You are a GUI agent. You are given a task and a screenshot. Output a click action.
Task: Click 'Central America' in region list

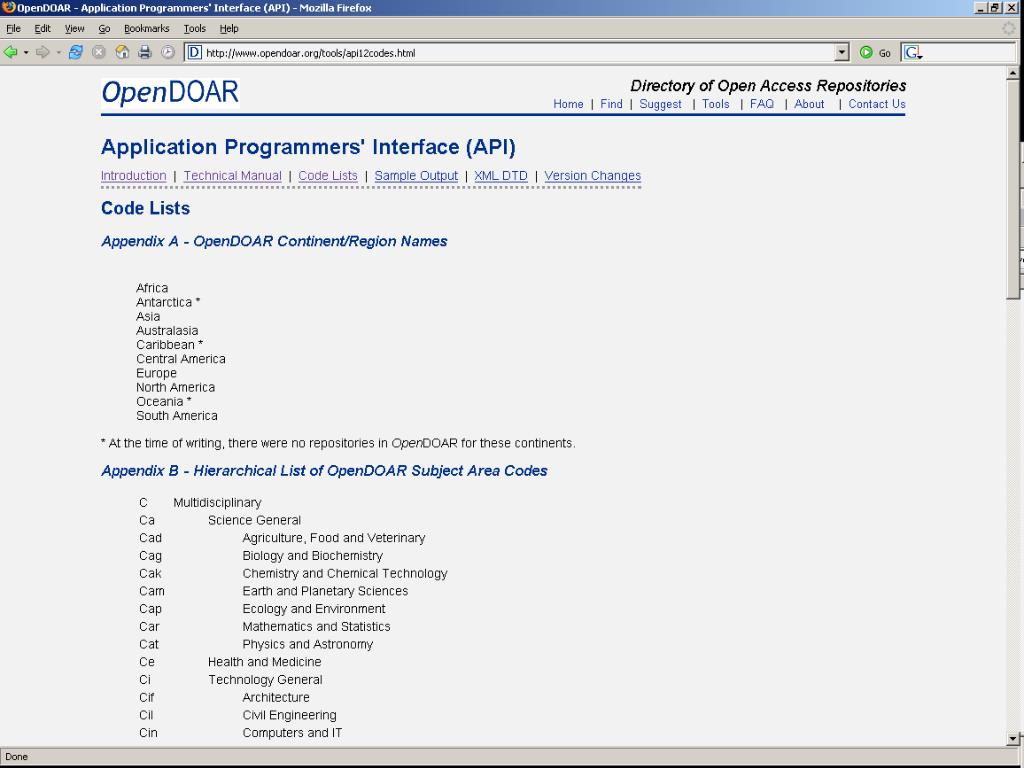click(x=181, y=359)
